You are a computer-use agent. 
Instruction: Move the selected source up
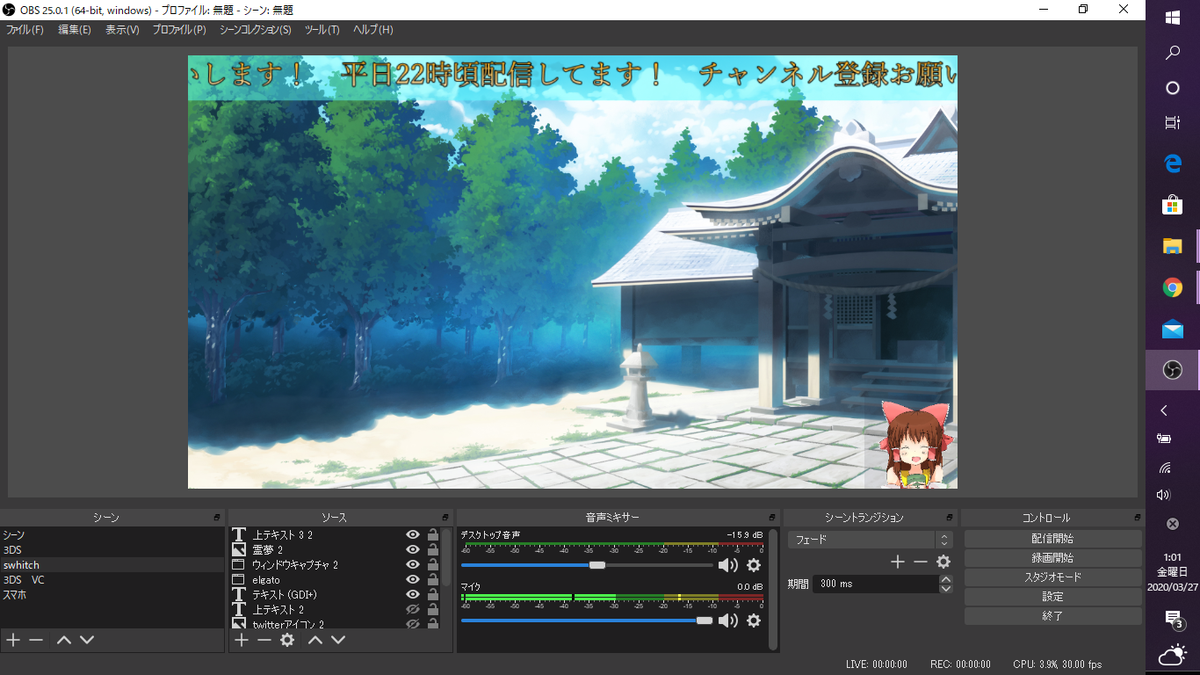click(315, 640)
